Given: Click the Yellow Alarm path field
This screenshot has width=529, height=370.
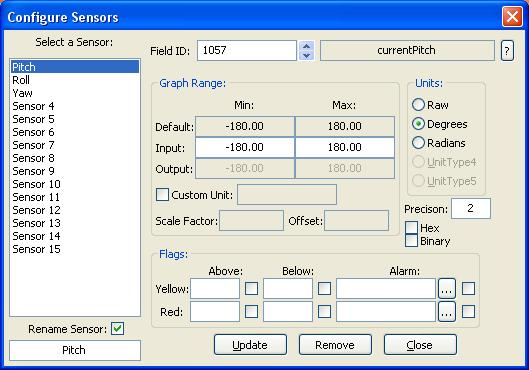Looking at the screenshot, I should click(x=386, y=288).
